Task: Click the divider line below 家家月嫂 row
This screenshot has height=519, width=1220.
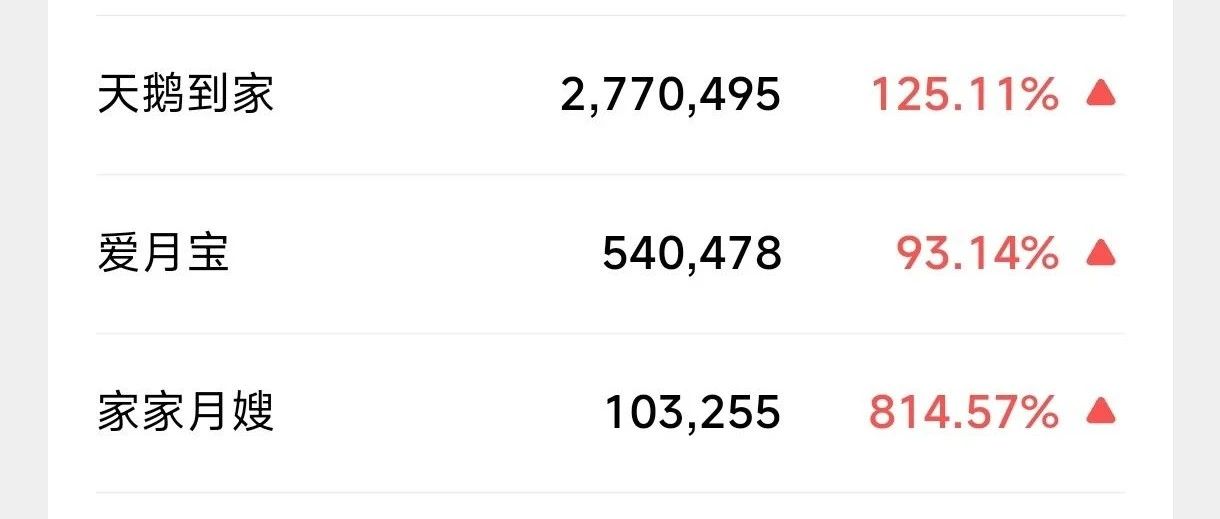Action: [x=610, y=492]
